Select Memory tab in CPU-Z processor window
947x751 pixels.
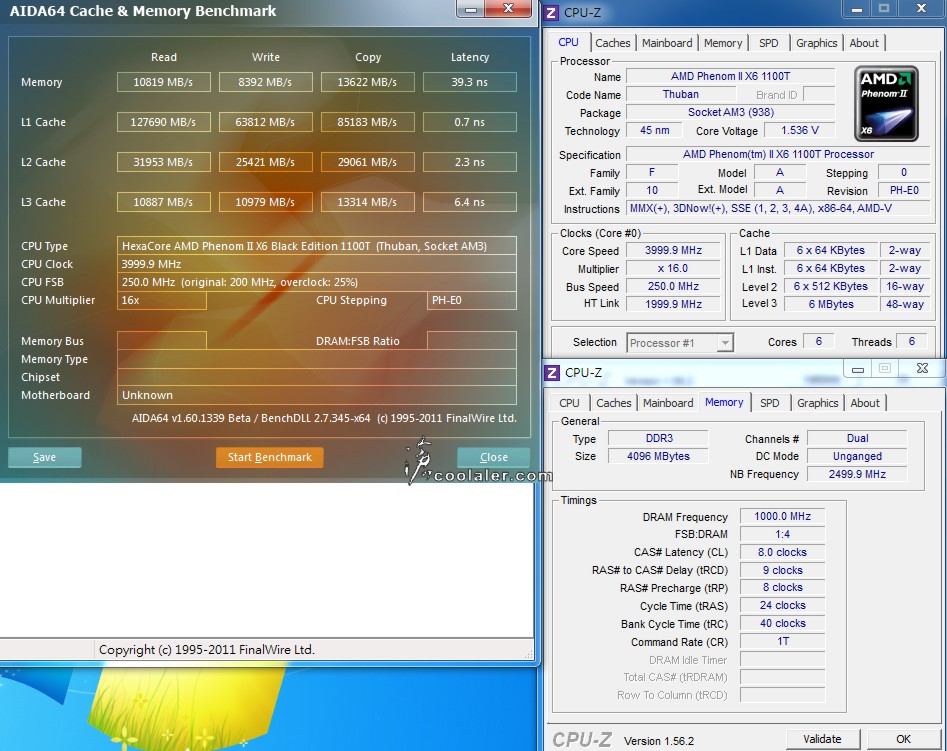click(722, 43)
